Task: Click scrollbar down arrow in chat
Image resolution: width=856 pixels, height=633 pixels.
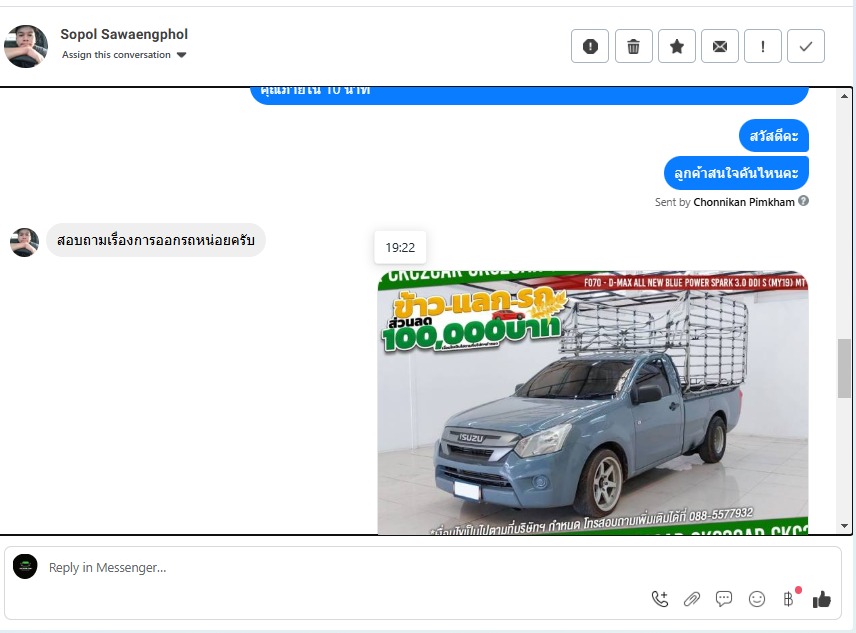Action: [844, 526]
